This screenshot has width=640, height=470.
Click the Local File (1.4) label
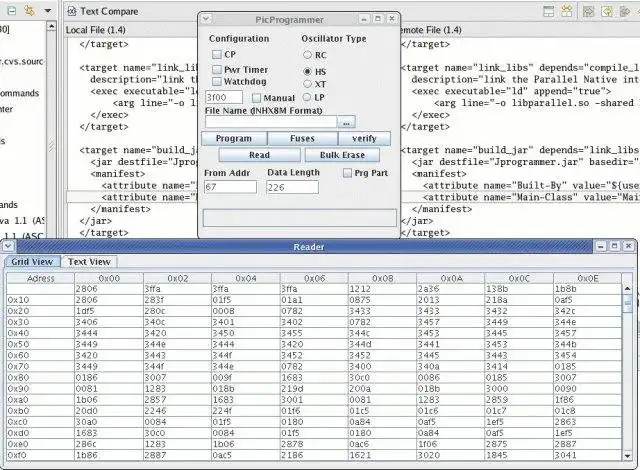point(96,30)
